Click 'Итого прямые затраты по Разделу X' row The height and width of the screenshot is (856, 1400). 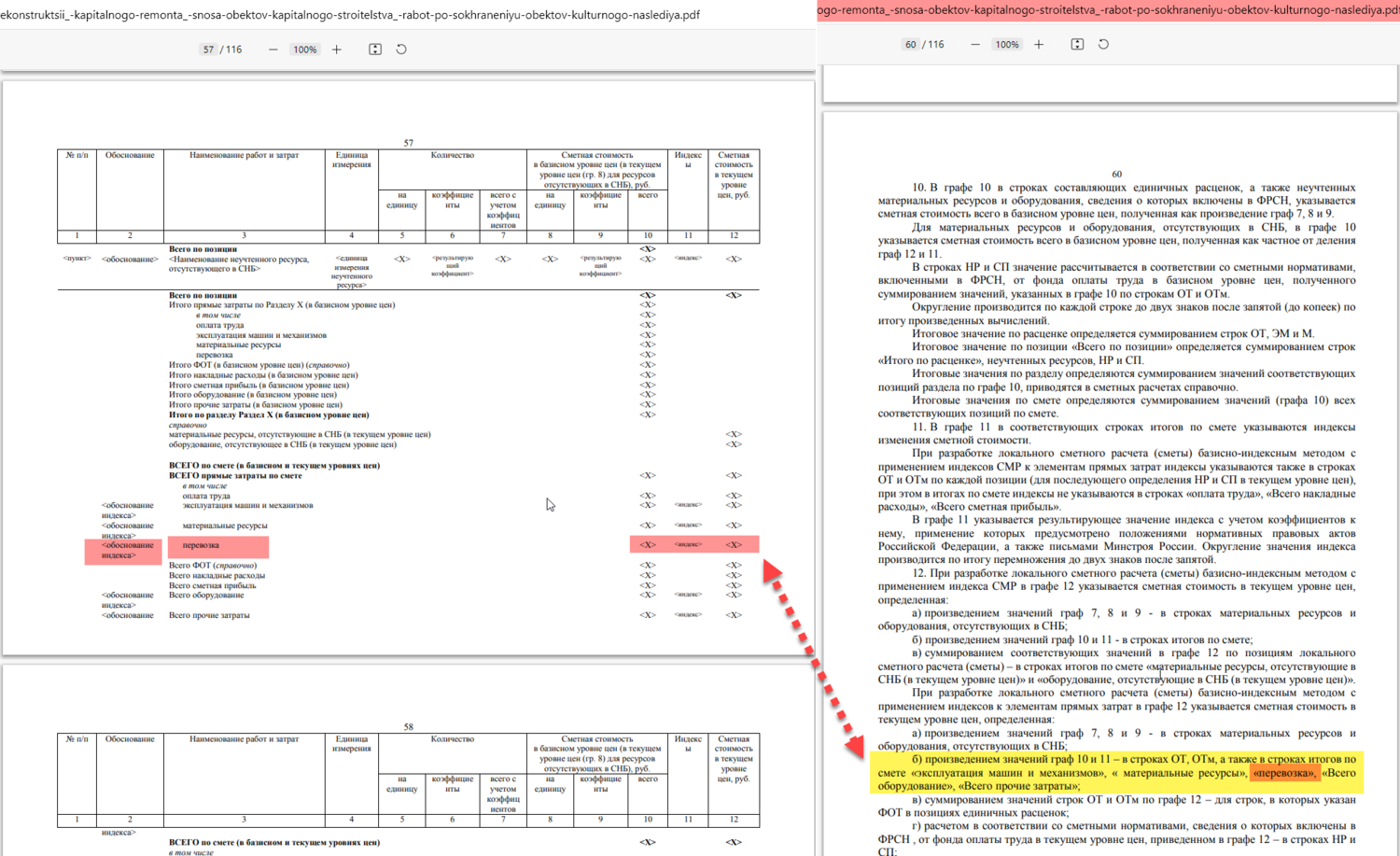[282, 305]
